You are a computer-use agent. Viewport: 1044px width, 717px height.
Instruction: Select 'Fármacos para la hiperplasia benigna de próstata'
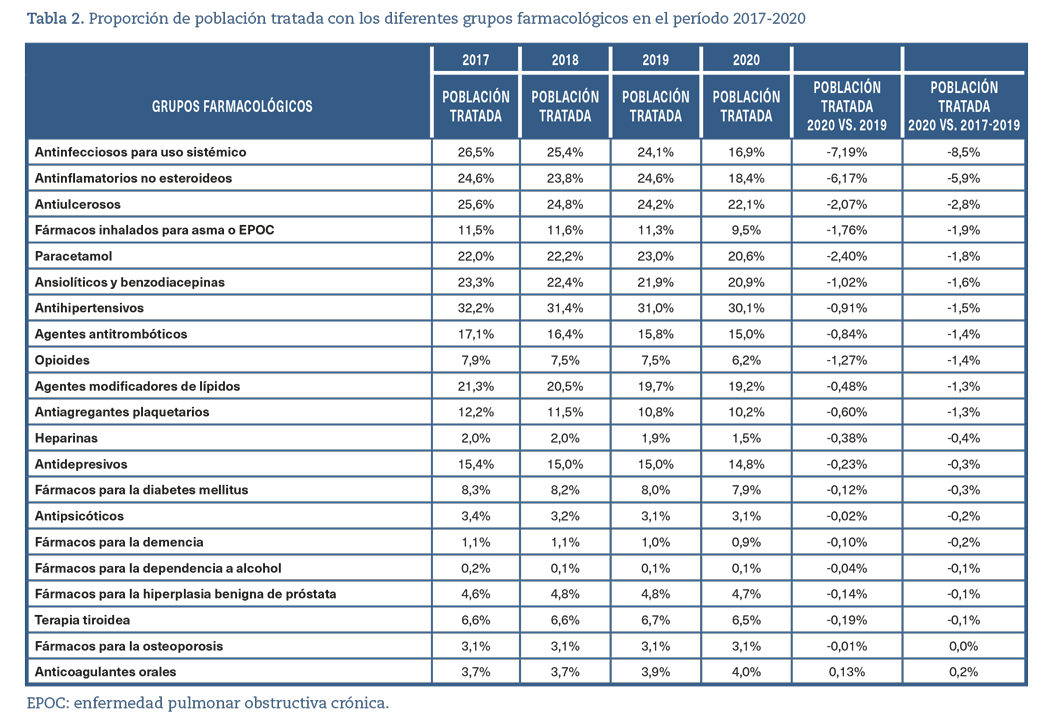point(185,594)
